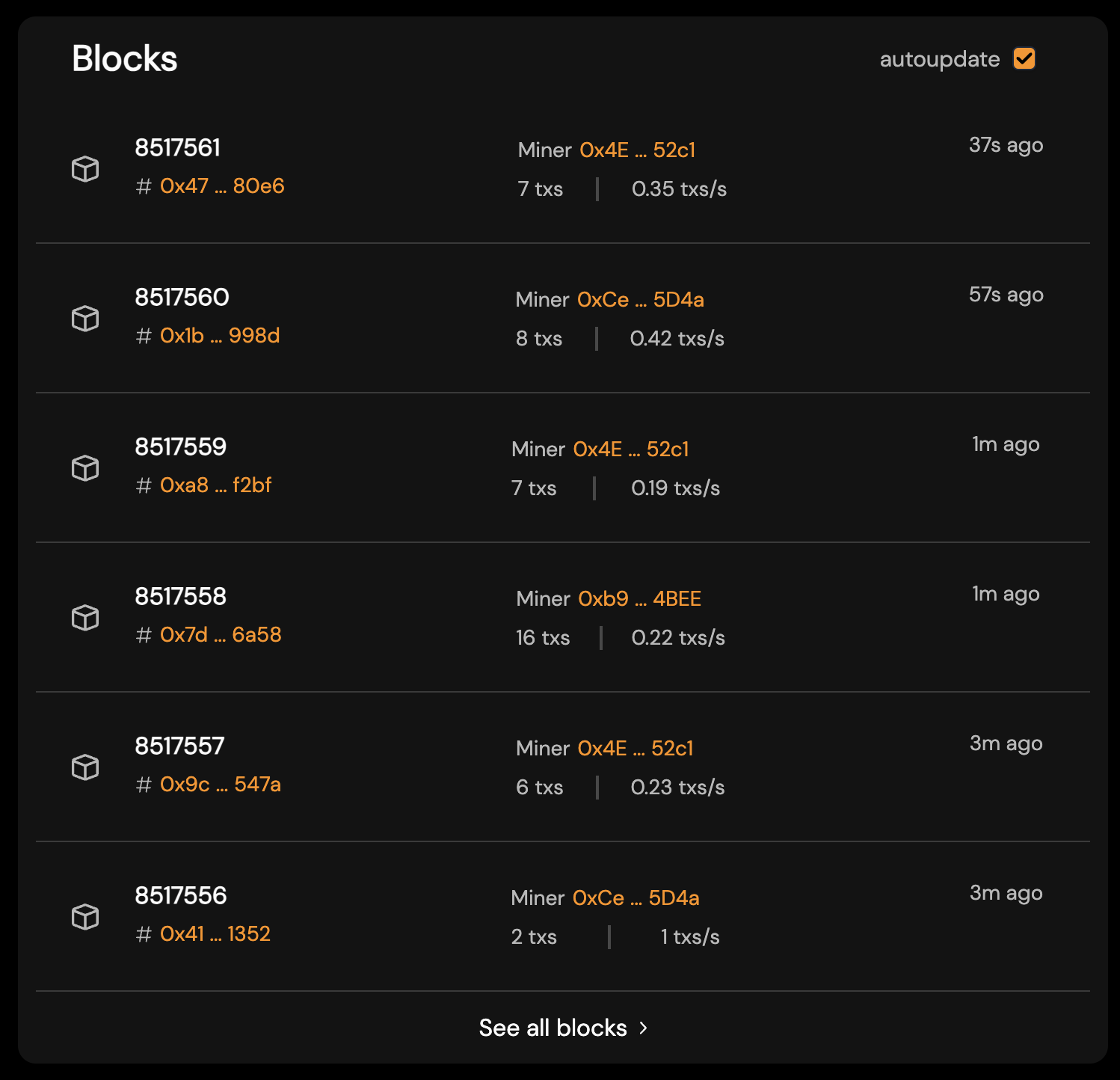This screenshot has height=1080, width=1120.
Task: Open hash 0xa8 ... f2bf of block 8517559
Action: (217, 485)
